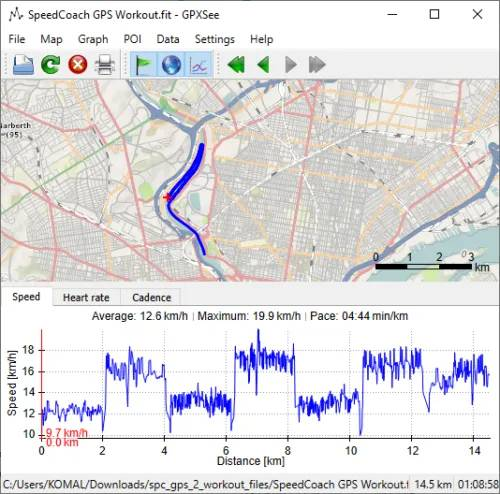Toggle Show graphs toolbar button
Screen dimensions: 500x494
coord(199,64)
